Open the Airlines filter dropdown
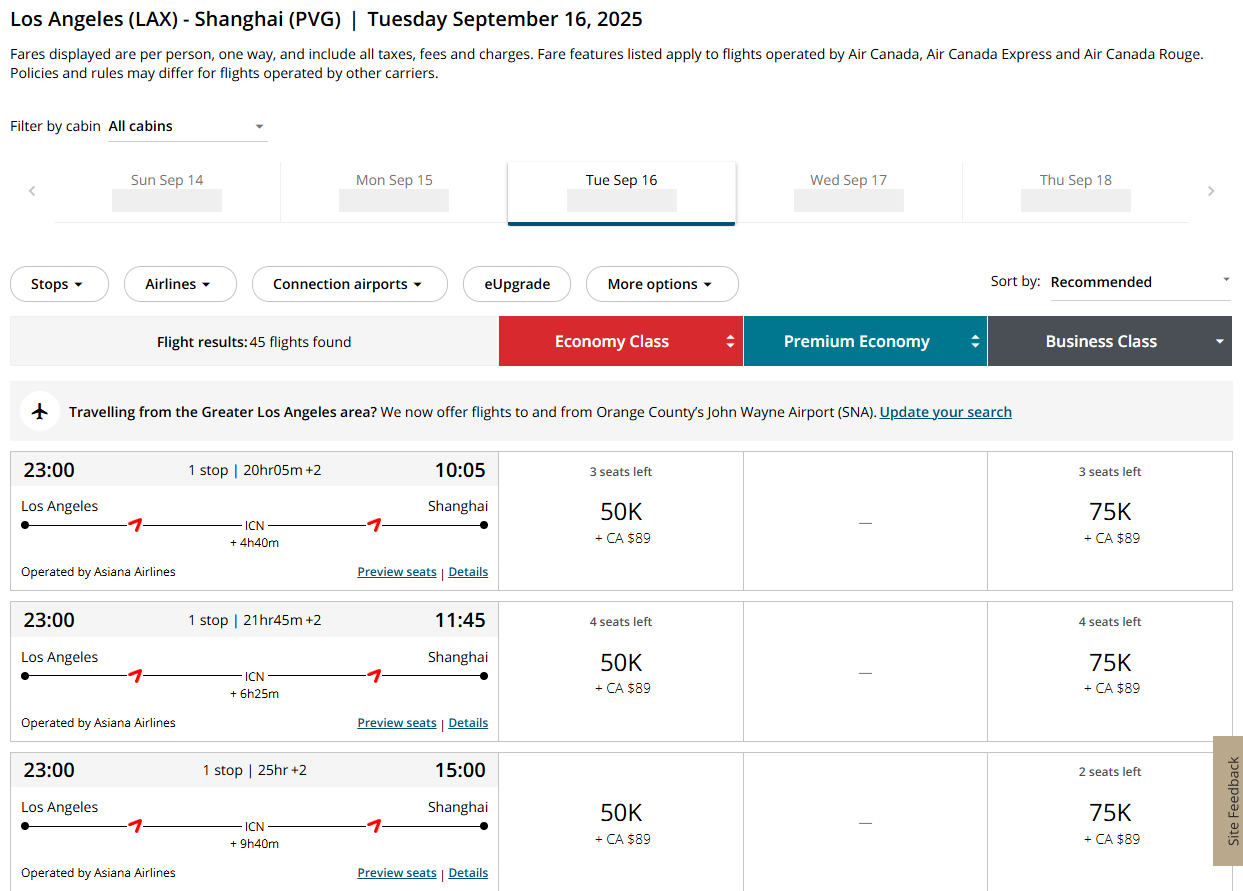The image size is (1243, 891). pyautogui.click(x=180, y=284)
